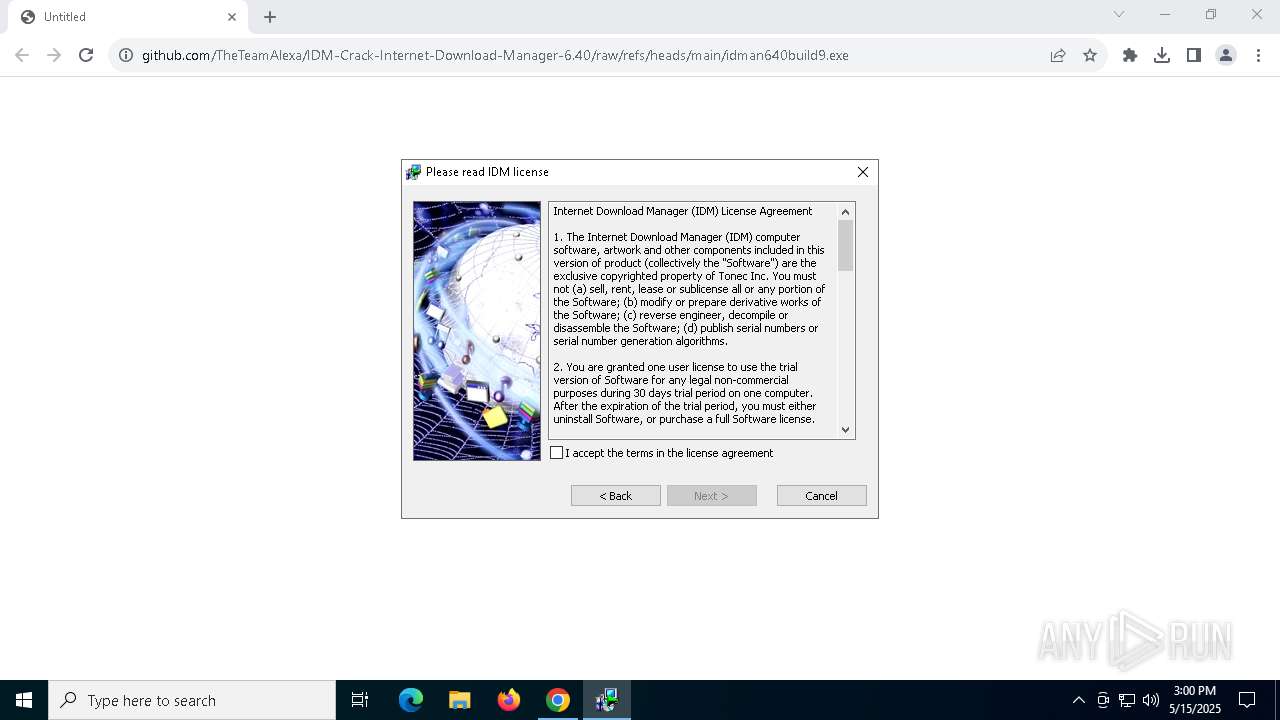Viewport: 1280px width, 720px height.
Task: Open Chrome profile avatar
Action: click(x=1226, y=55)
